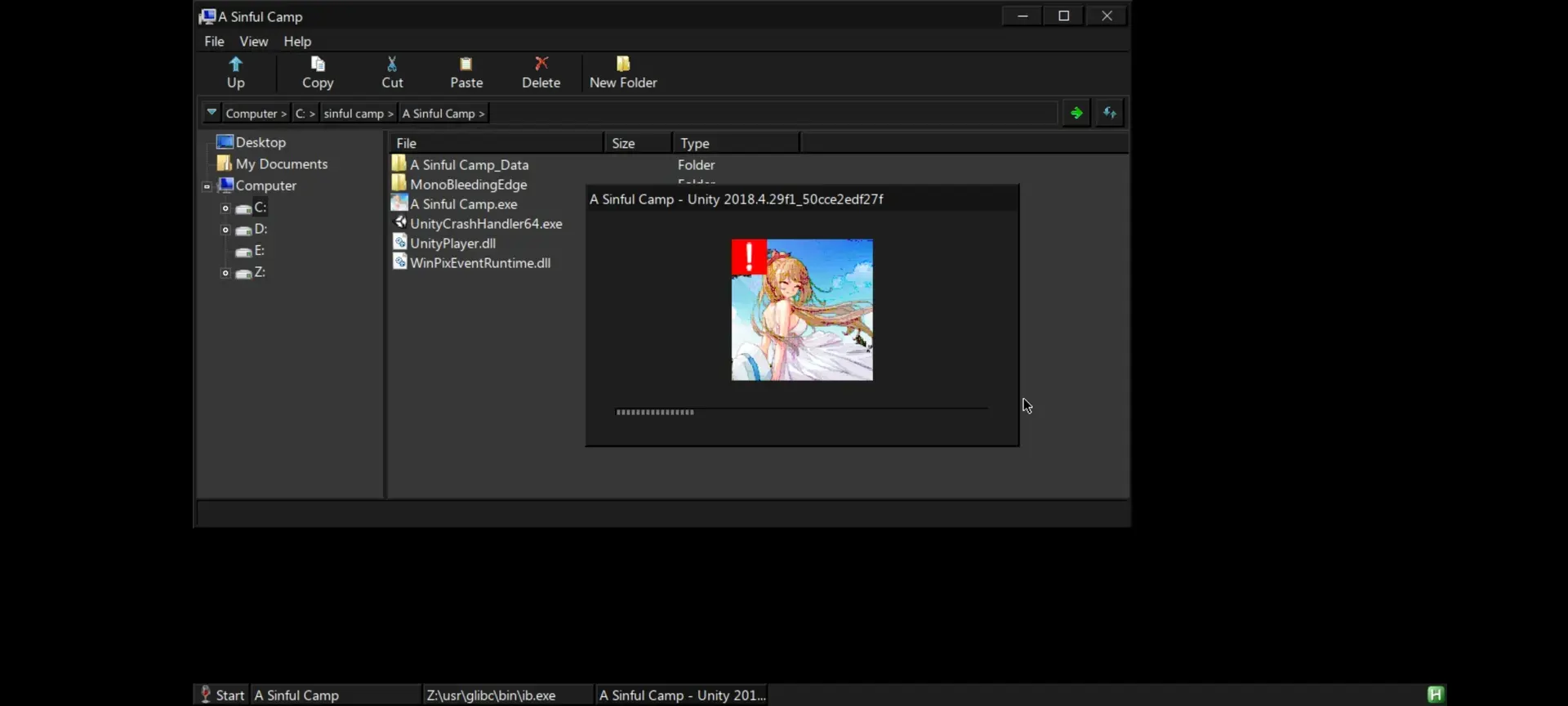Click the Unity splash anime artwork

[802, 310]
